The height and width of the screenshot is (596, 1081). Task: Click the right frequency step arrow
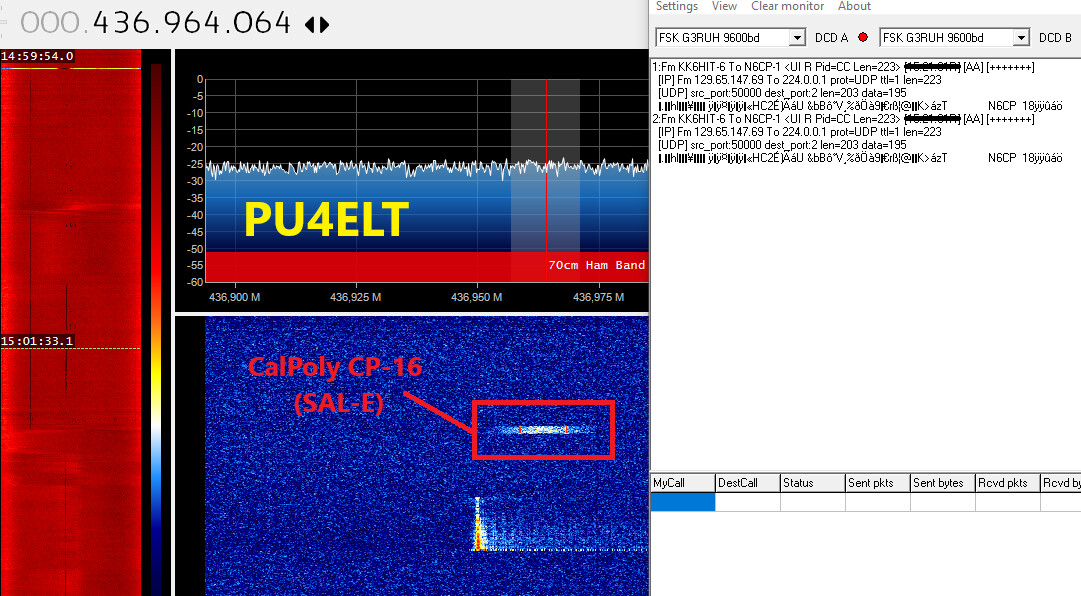point(324,24)
